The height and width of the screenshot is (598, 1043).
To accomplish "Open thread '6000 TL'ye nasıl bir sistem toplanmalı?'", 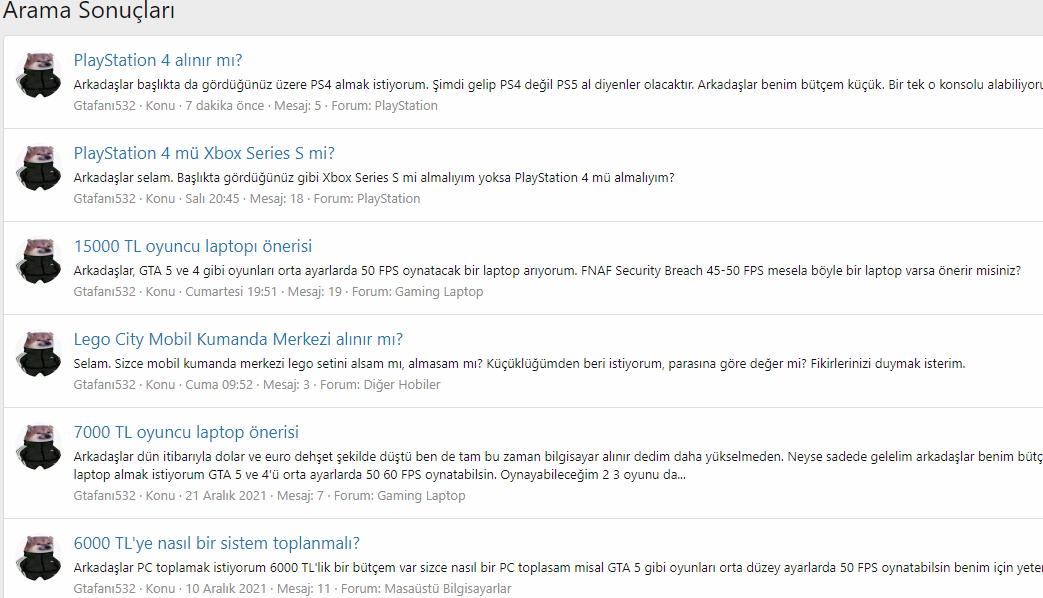I will (217, 543).
